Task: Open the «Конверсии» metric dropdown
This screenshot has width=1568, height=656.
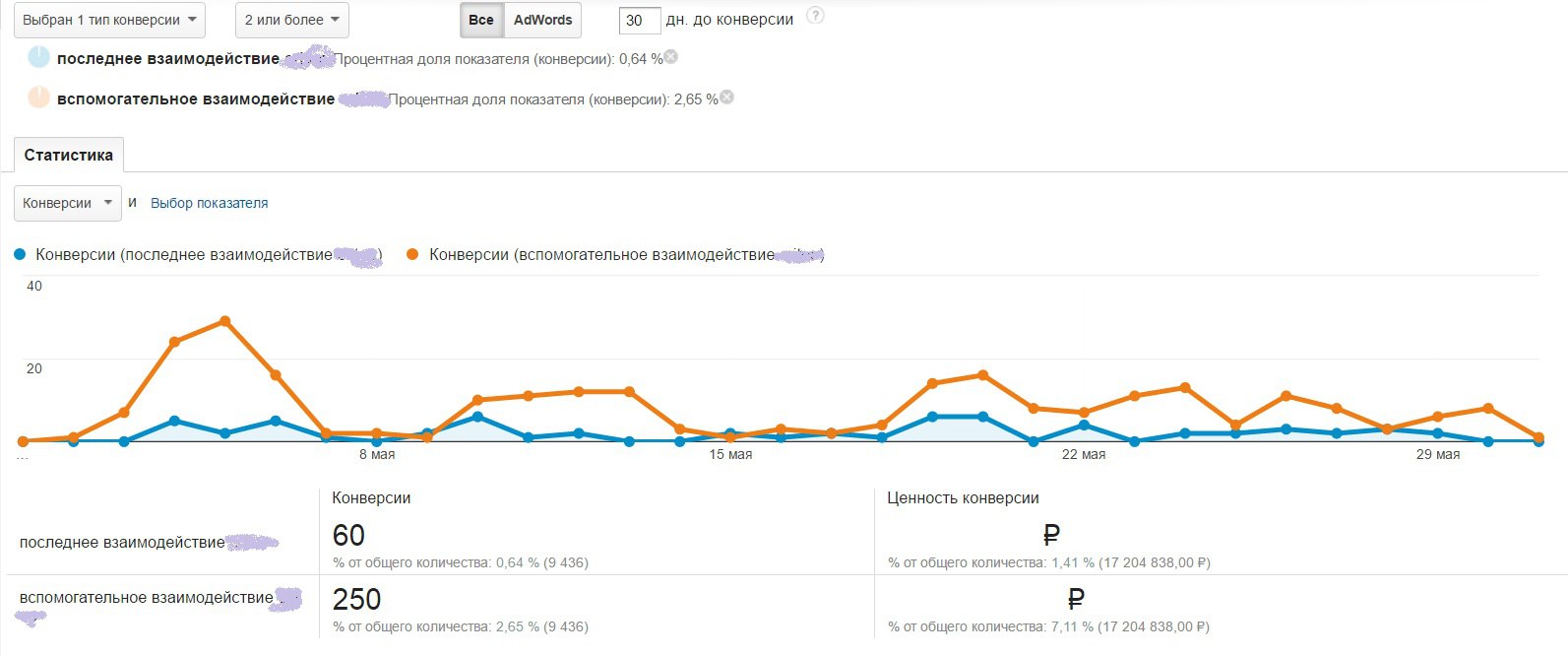Action: coord(67,203)
